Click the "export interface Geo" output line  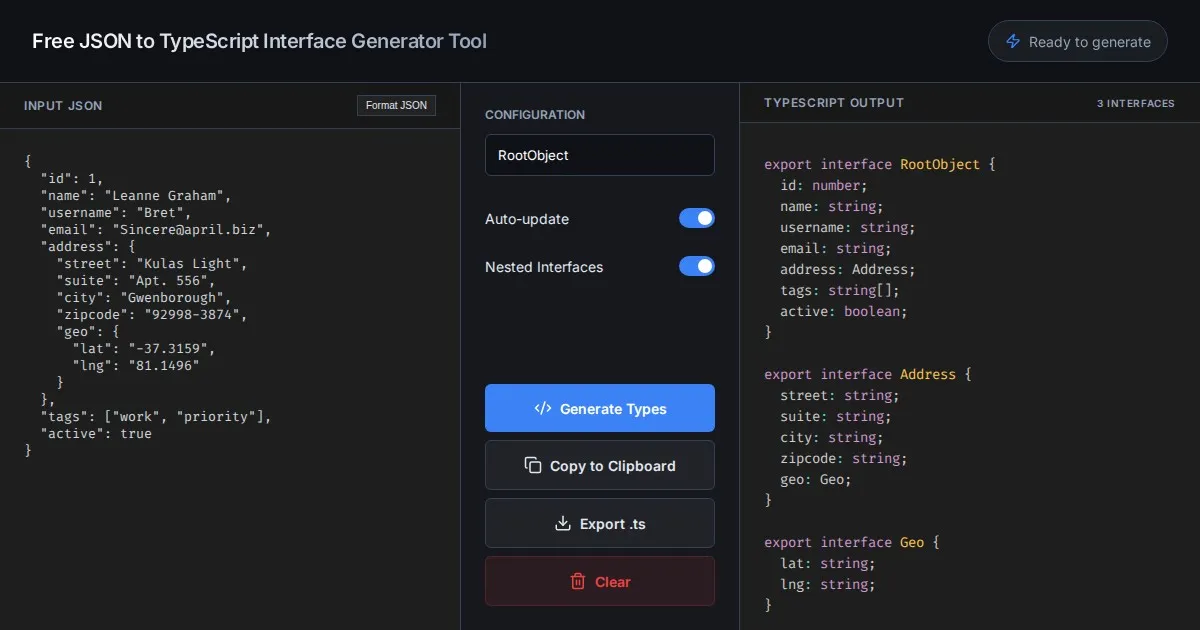(852, 542)
